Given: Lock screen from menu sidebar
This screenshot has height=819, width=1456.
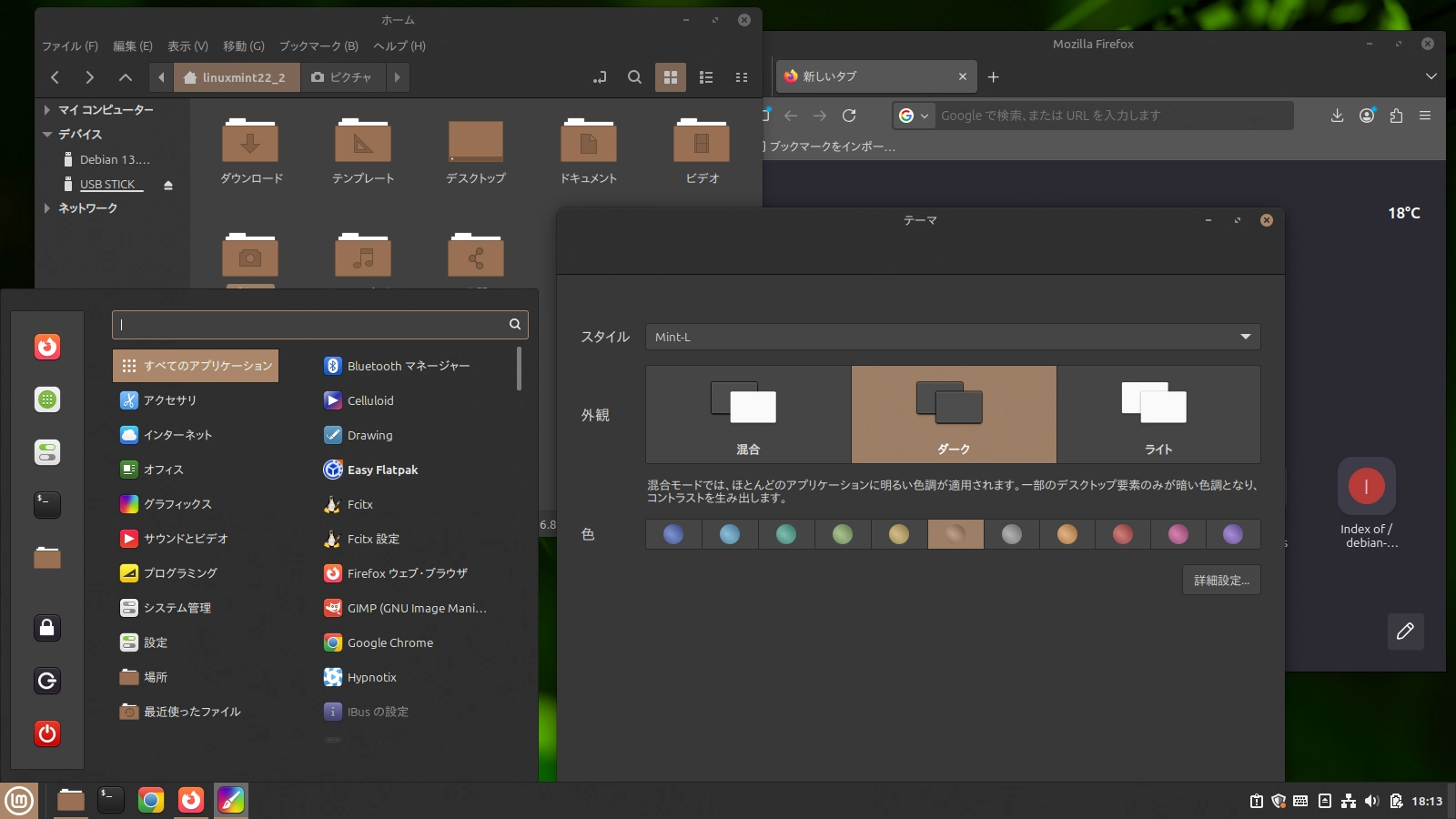Looking at the screenshot, I should (x=47, y=628).
